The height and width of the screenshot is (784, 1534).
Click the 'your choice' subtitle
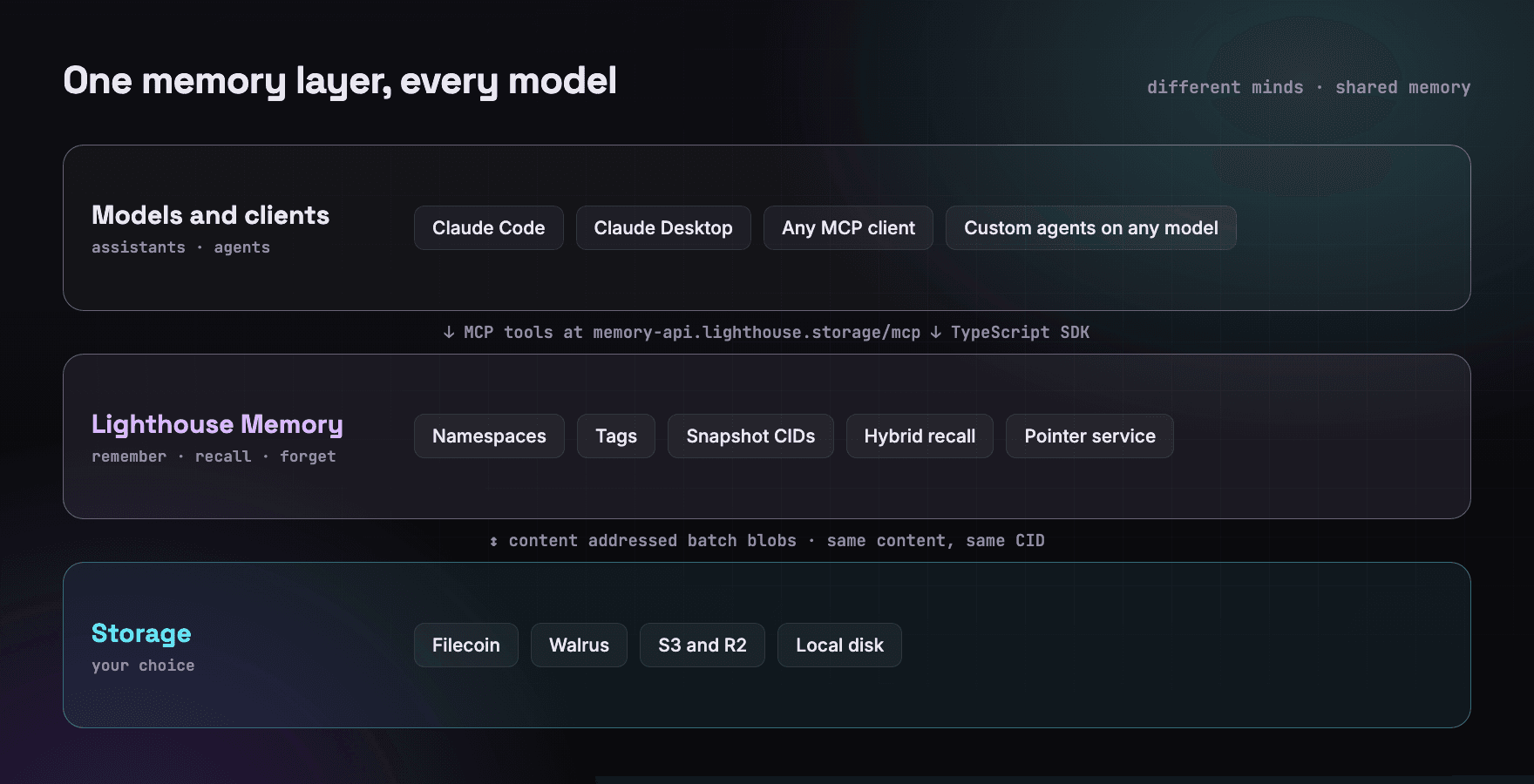[x=143, y=666]
